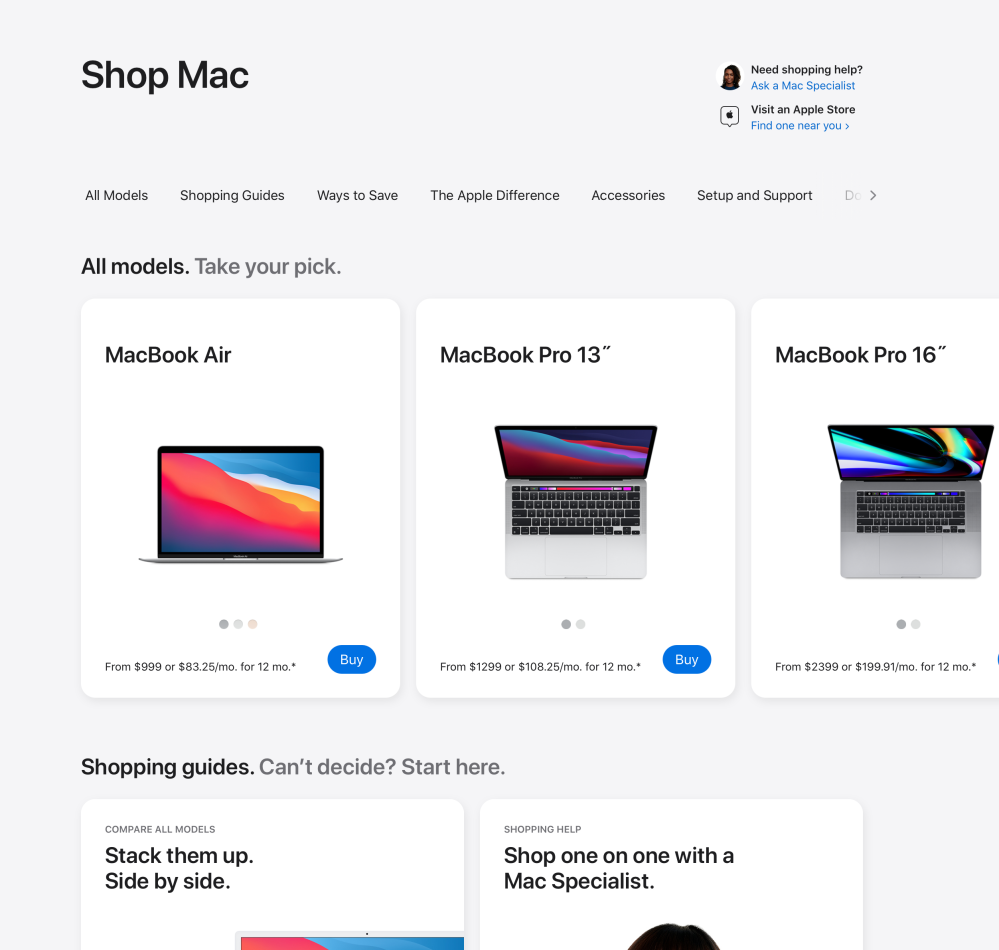The image size is (999, 950).
Task: Select the gold MacBook Air color swatch
Action: pyautogui.click(x=252, y=624)
